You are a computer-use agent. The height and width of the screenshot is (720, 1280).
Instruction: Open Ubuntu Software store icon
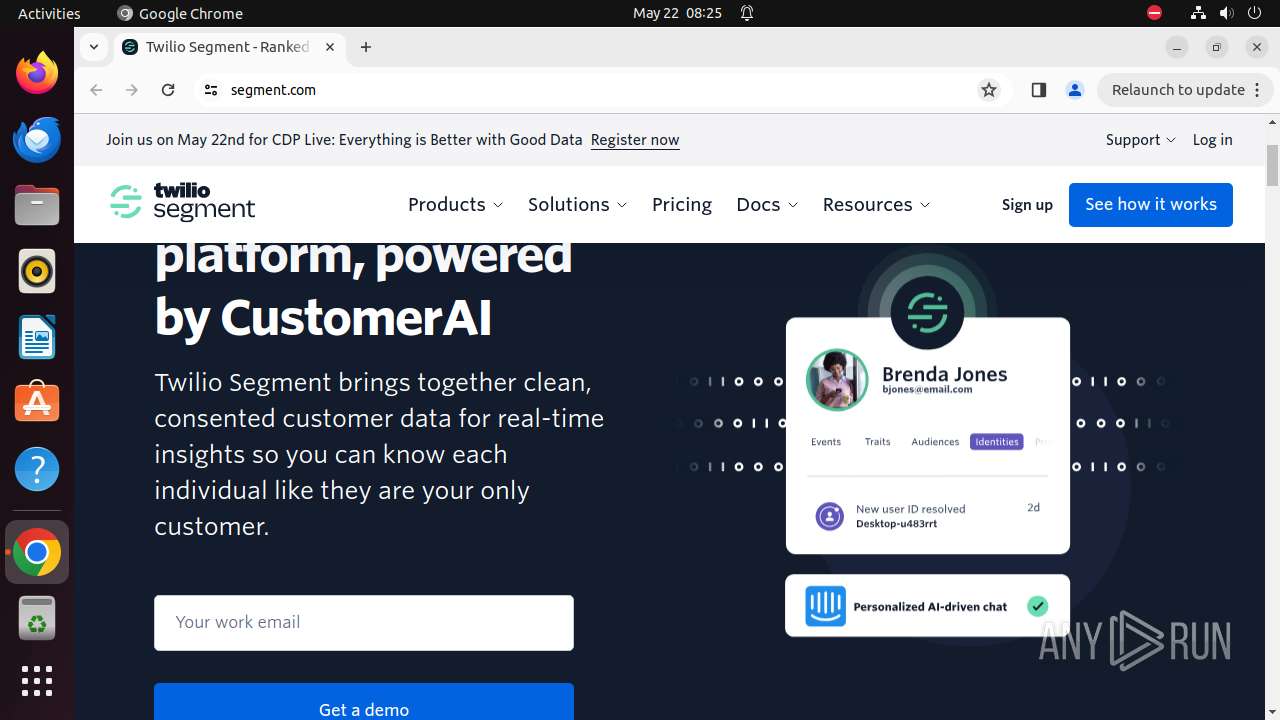[x=37, y=403]
